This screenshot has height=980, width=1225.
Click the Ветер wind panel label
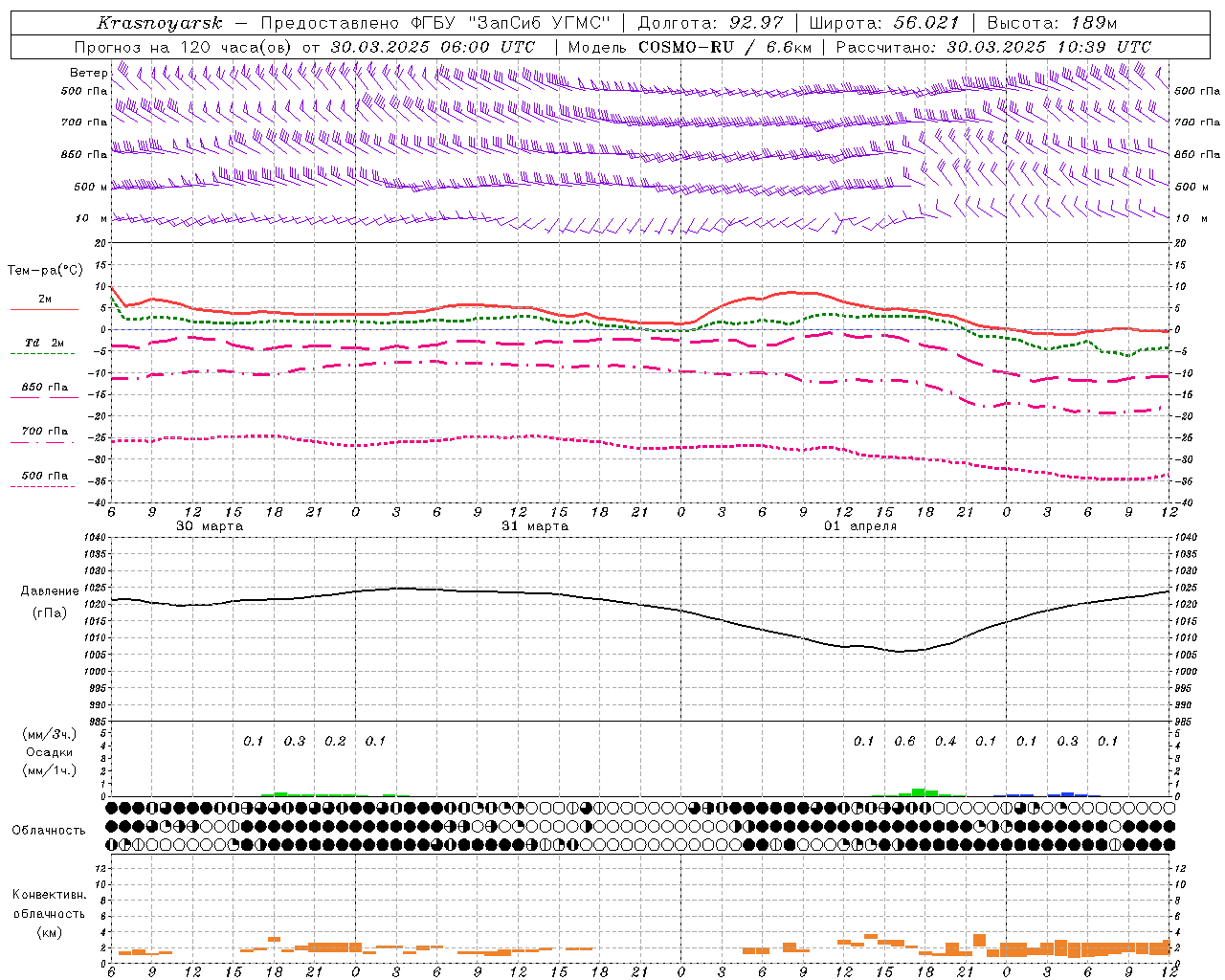click(x=89, y=73)
